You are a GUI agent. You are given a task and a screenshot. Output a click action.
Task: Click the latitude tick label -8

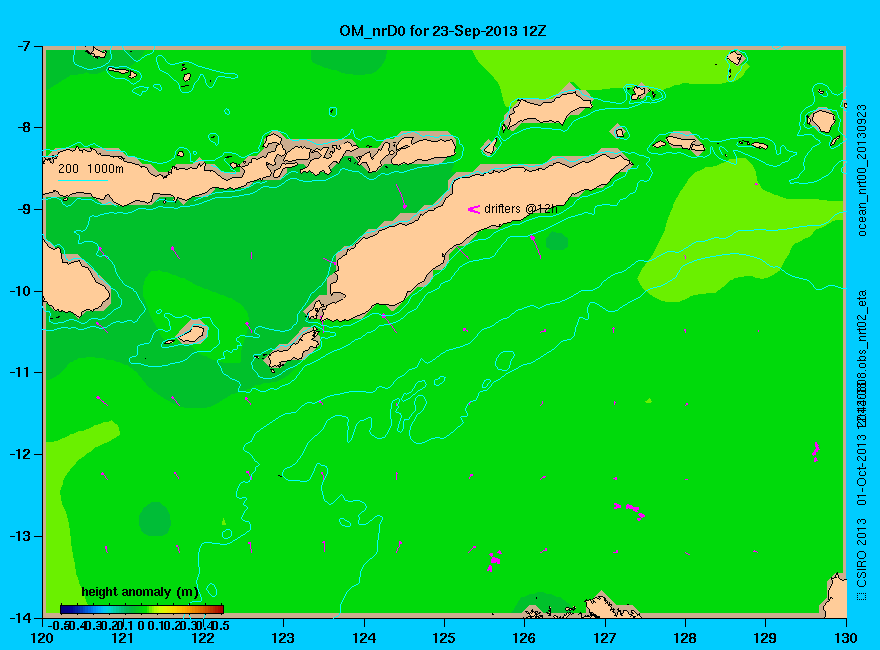(x=23, y=127)
